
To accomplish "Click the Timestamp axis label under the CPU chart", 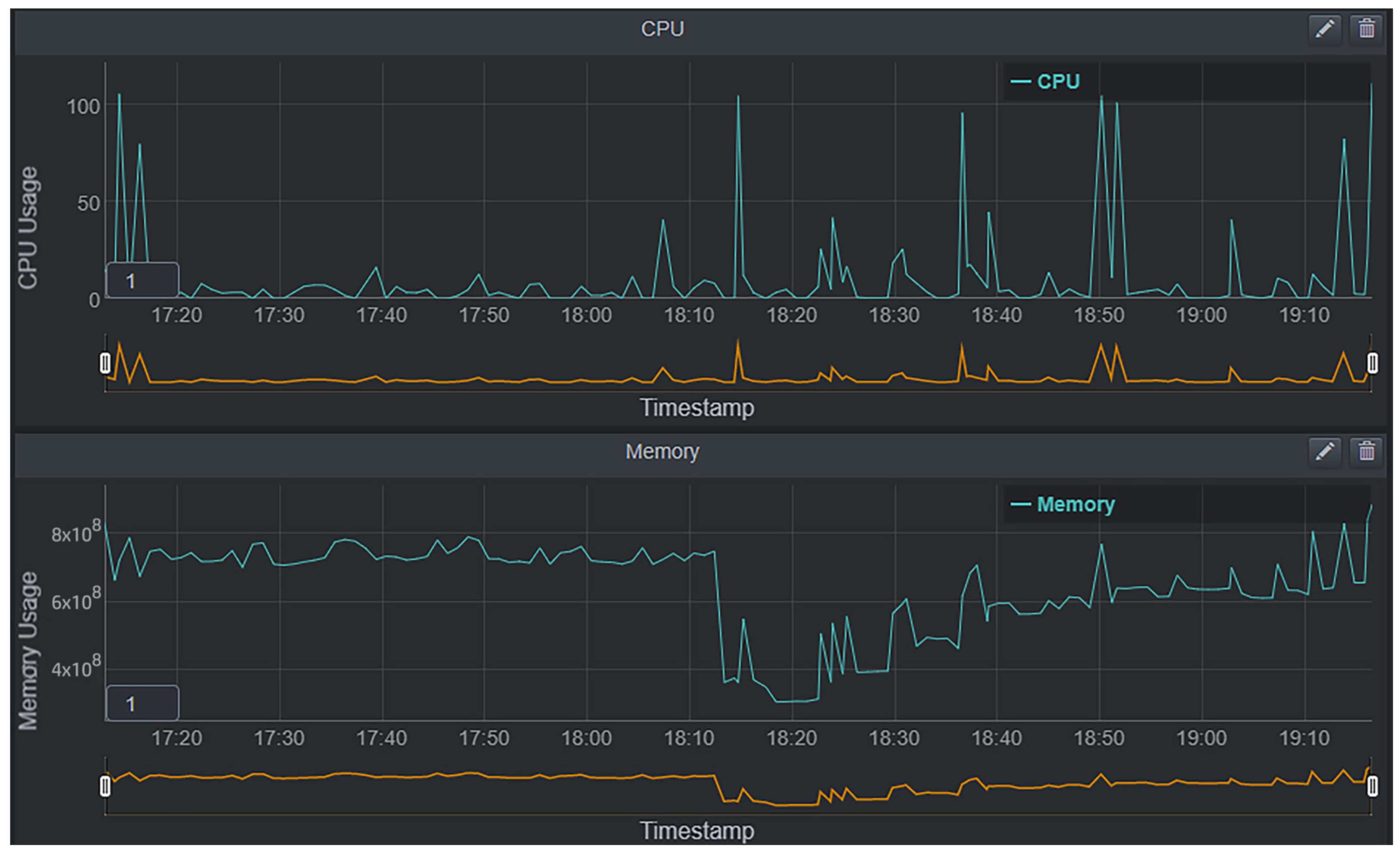I will click(x=697, y=408).
